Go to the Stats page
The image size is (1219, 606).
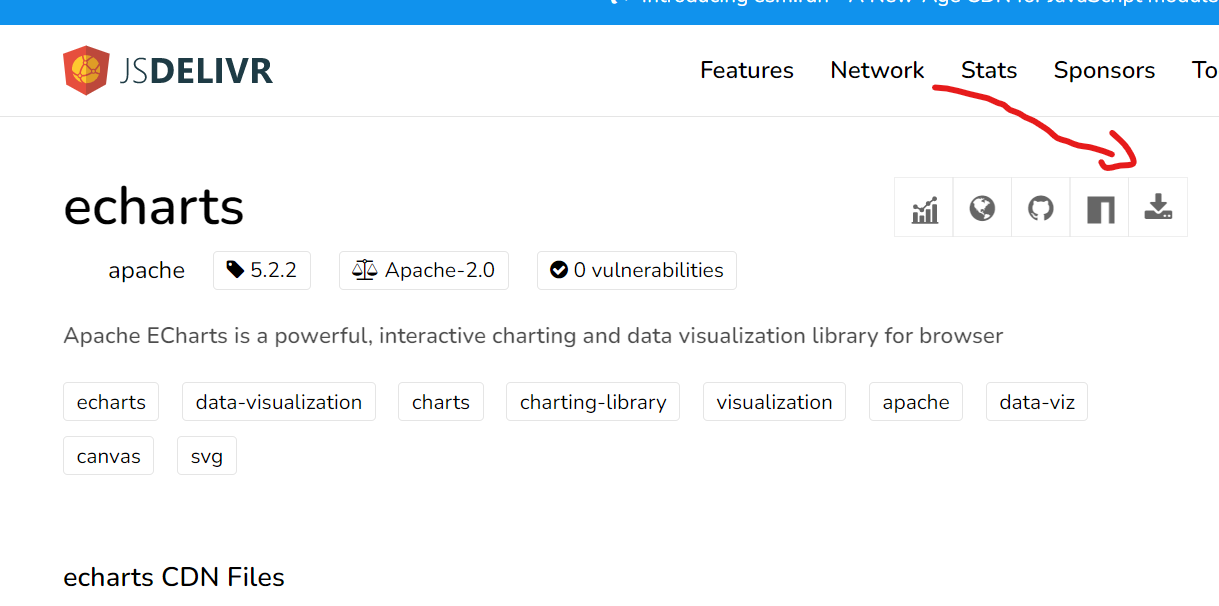[x=989, y=70]
